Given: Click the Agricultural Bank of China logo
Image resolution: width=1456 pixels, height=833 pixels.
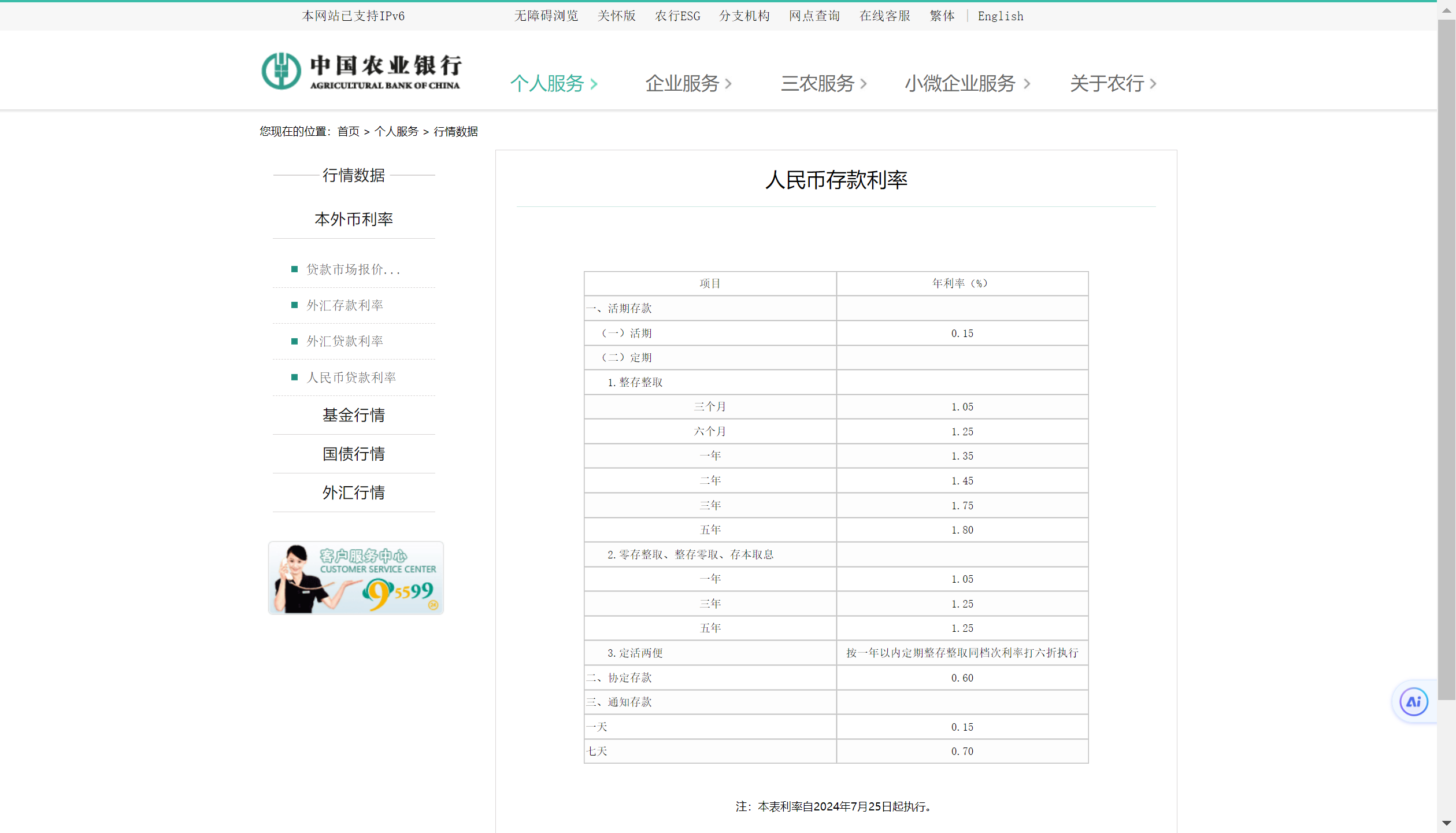Looking at the screenshot, I should [x=361, y=71].
